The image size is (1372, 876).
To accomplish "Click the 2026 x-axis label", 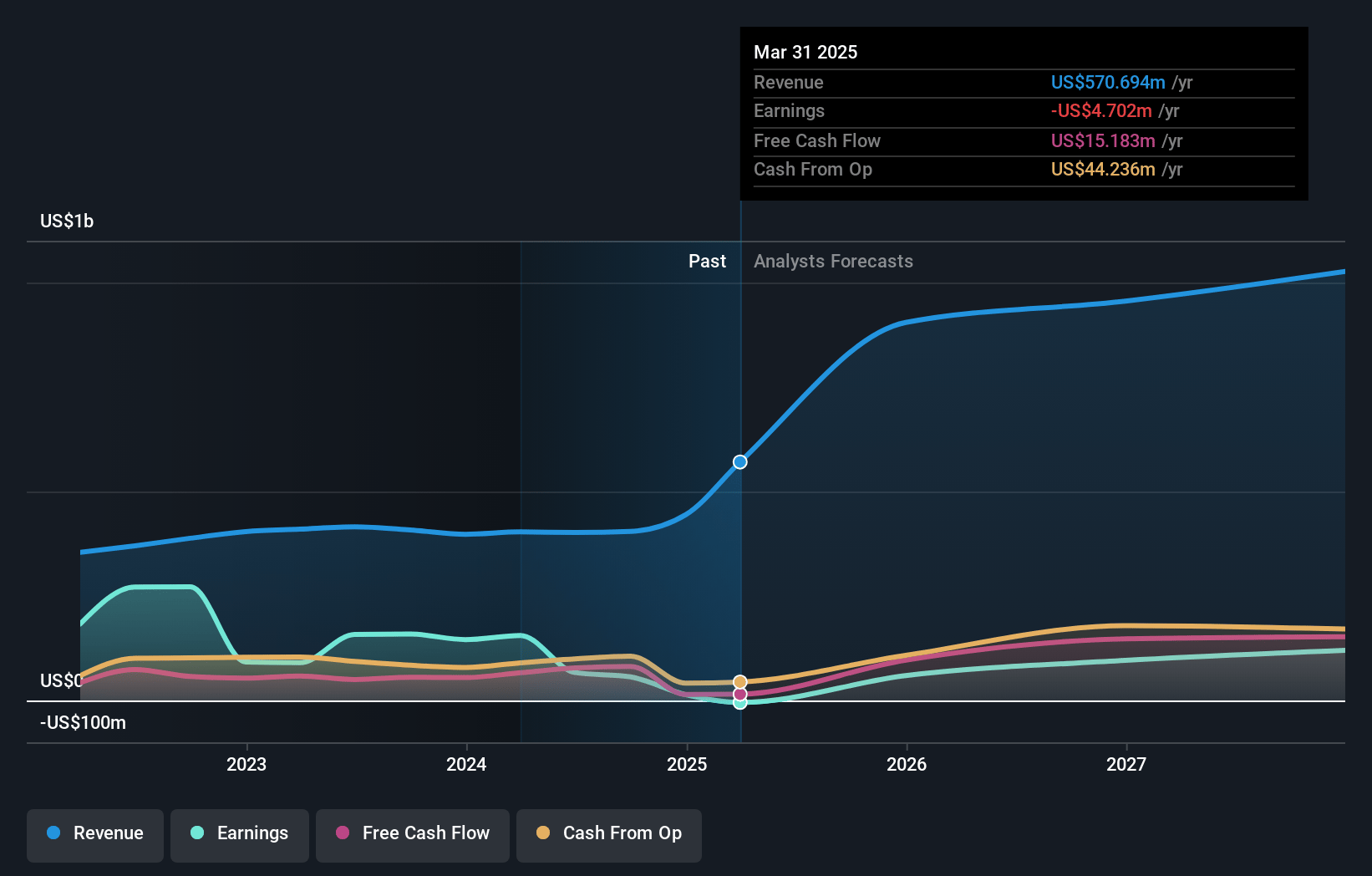I will [x=907, y=764].
